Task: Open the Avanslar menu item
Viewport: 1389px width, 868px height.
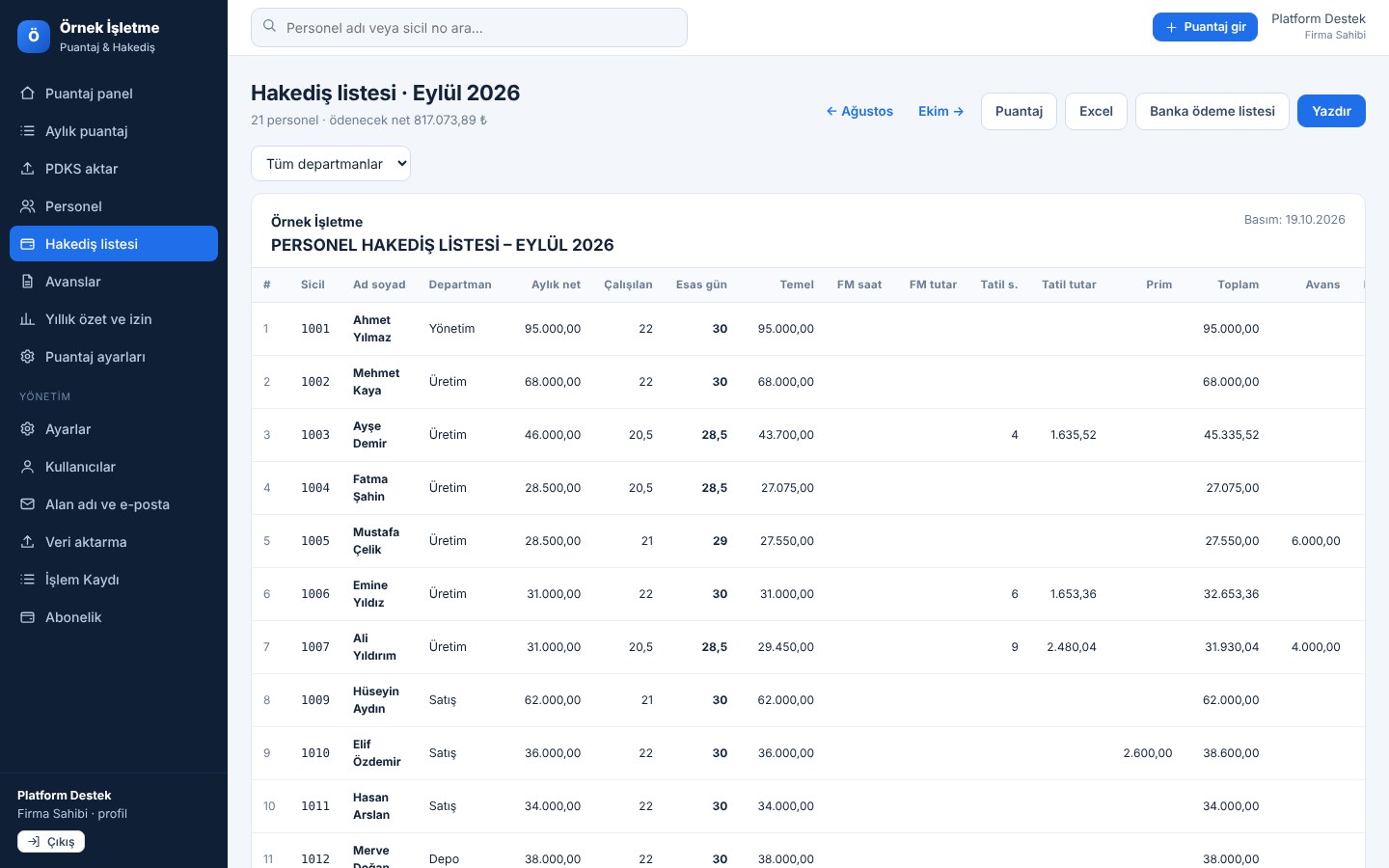Action: tap(114, 282)
